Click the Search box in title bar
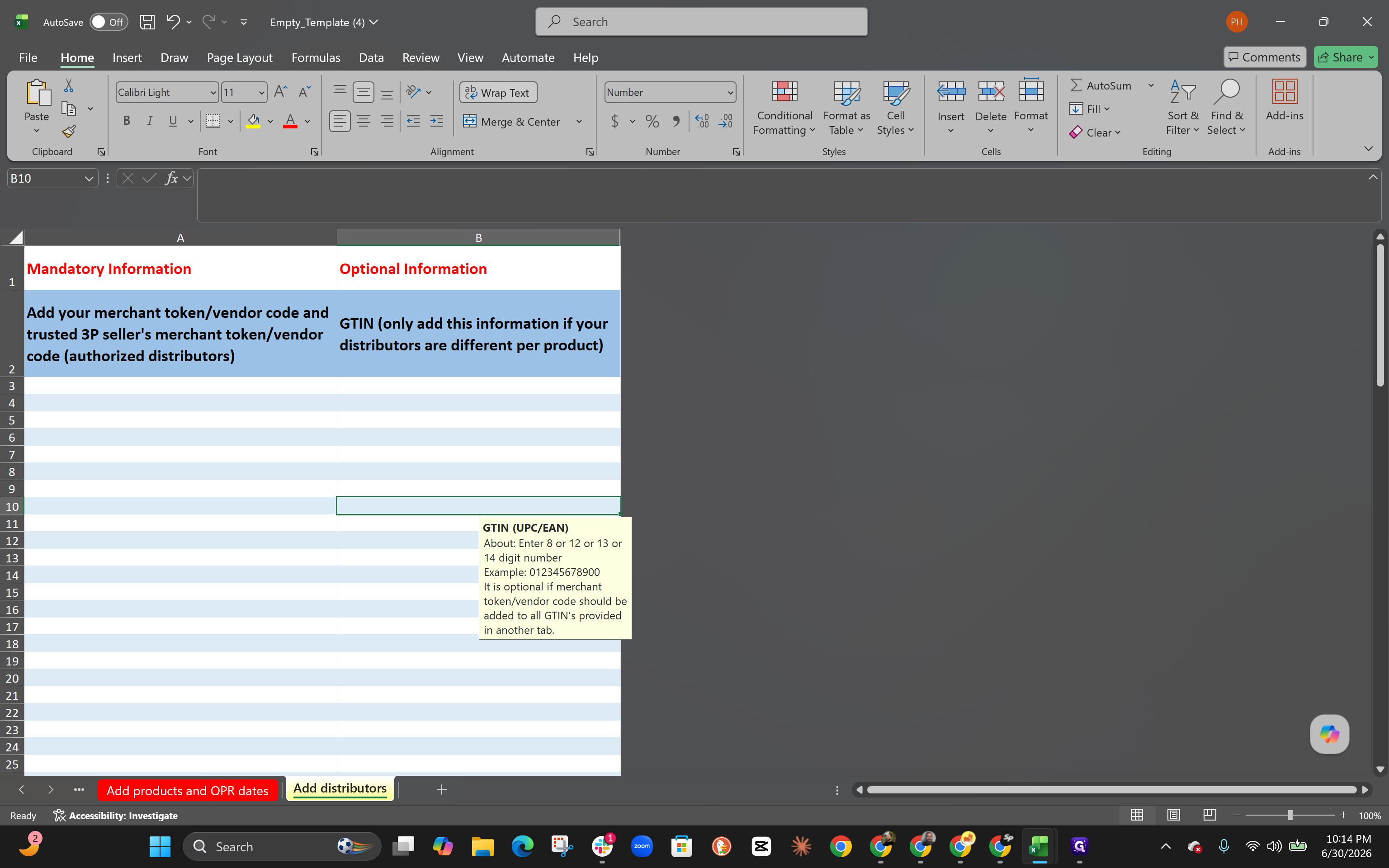The image size is (1389, 868). (x=701, y=22)
